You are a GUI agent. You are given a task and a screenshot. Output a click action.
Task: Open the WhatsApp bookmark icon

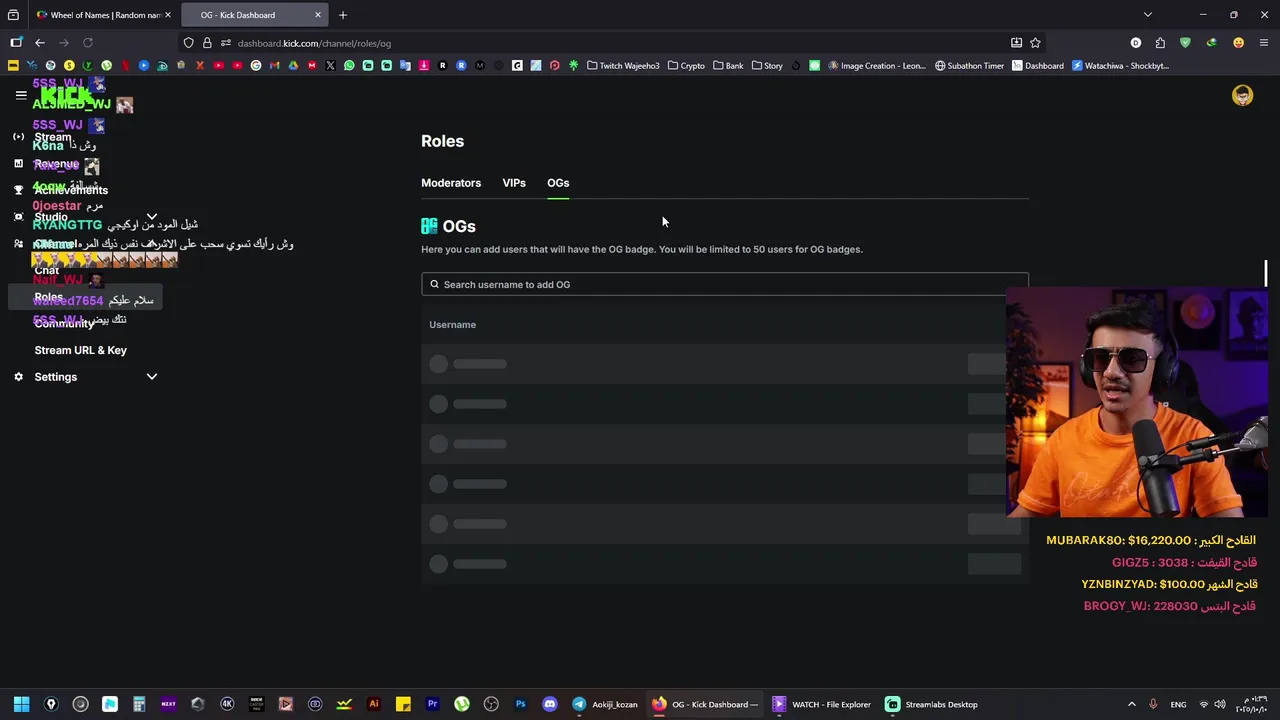(349, 66)
